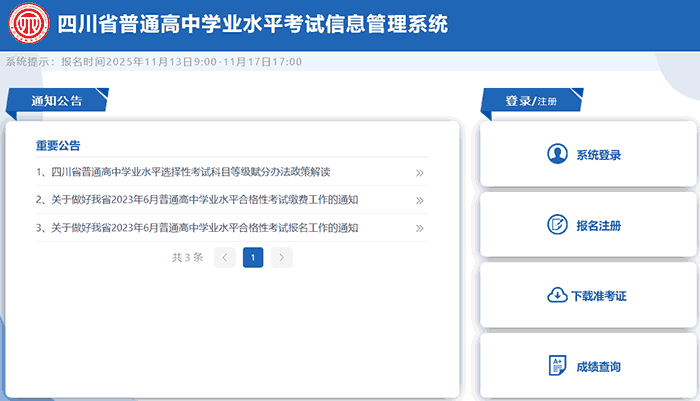Click the A+ report icon beside 成绩查询
This screenshot has width=700, height=401.
(x=557, y=365)
